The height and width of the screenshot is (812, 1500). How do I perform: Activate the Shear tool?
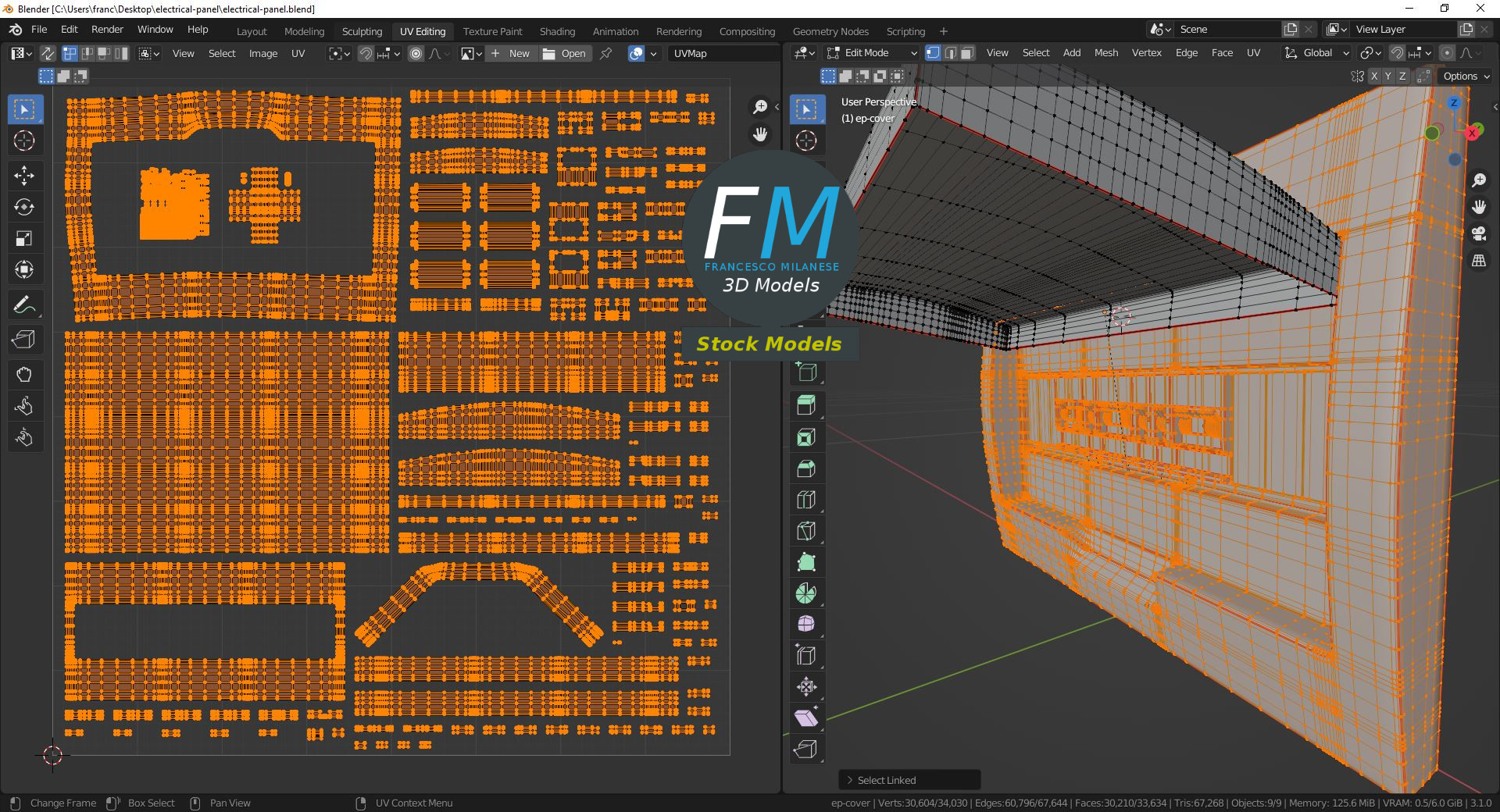click(x=806, y=718)
